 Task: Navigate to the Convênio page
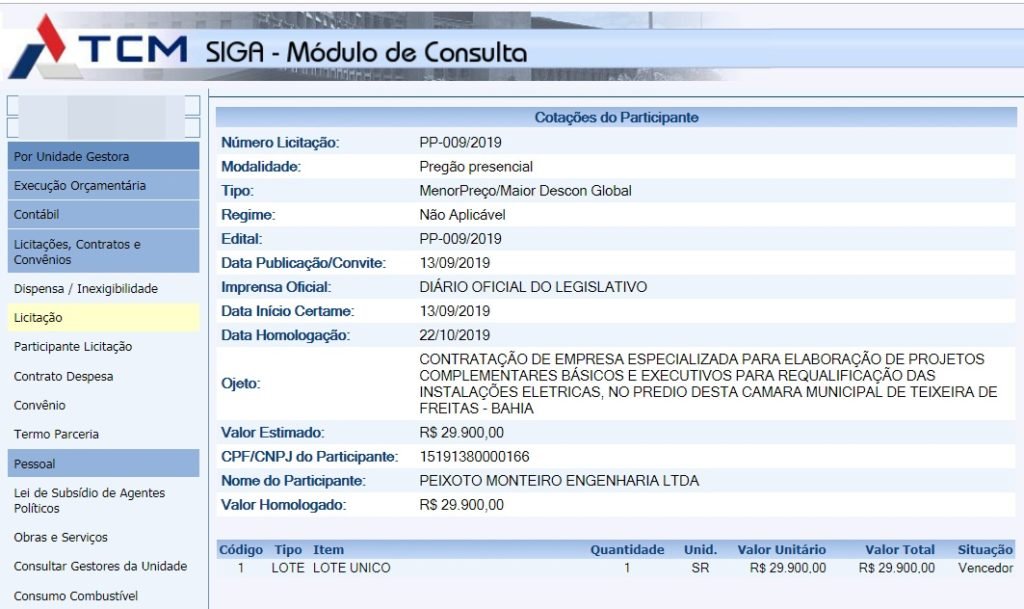coord(39,405)
